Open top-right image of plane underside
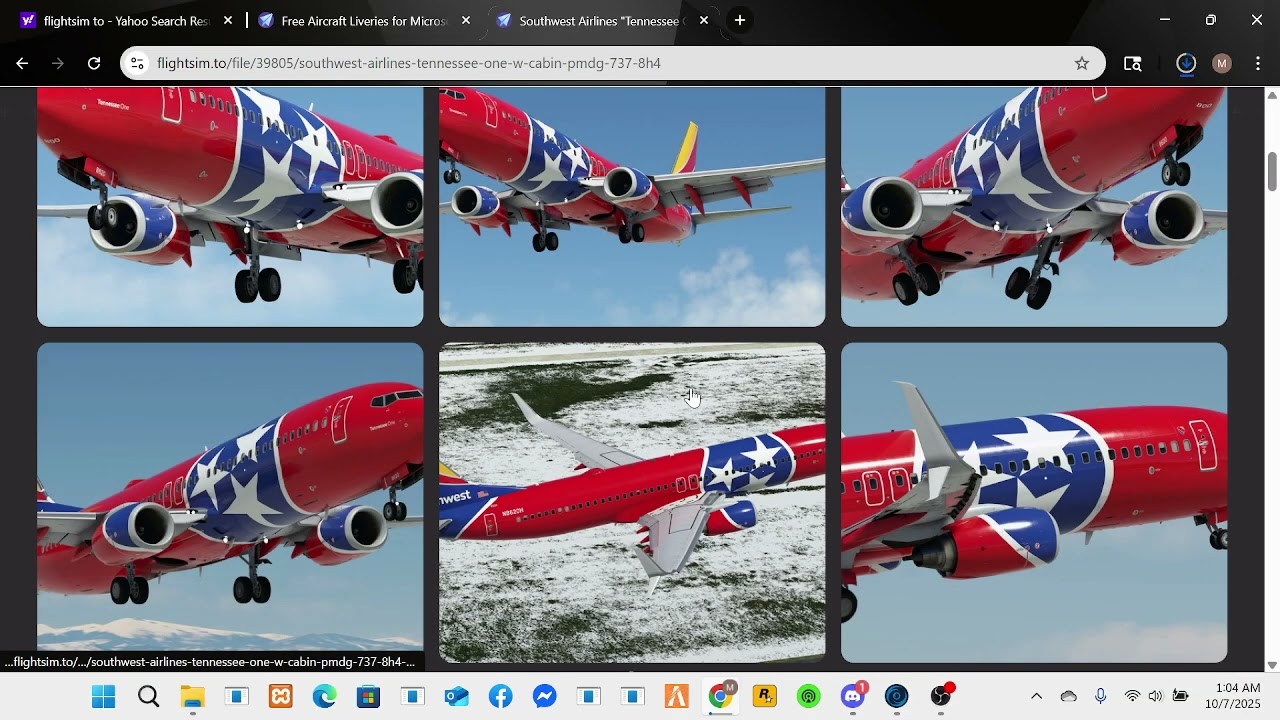Image resolution: width=1280 pixels, height=720 pixels. (1034, 207)
